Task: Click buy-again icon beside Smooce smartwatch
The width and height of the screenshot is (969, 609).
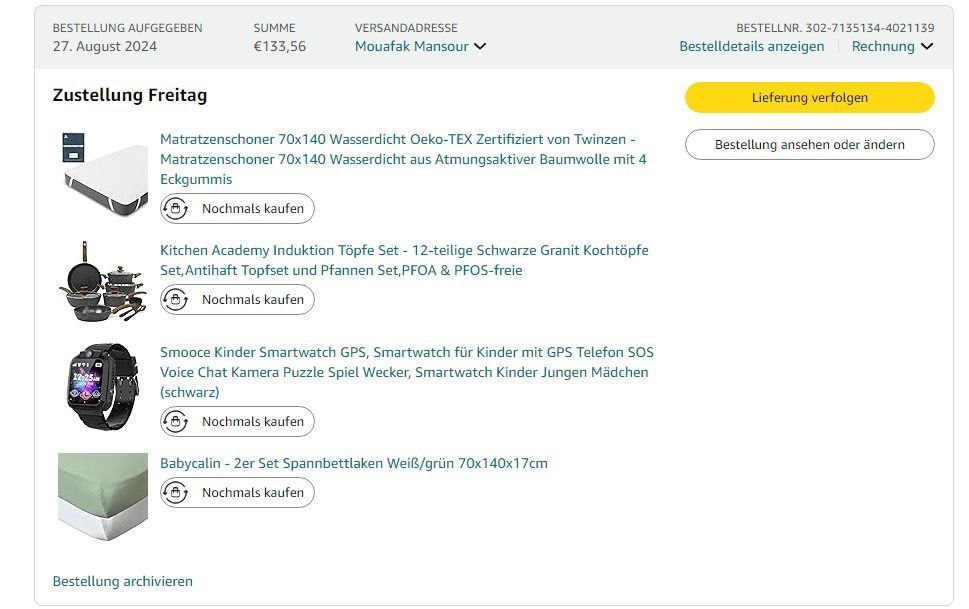Action: 176,422
